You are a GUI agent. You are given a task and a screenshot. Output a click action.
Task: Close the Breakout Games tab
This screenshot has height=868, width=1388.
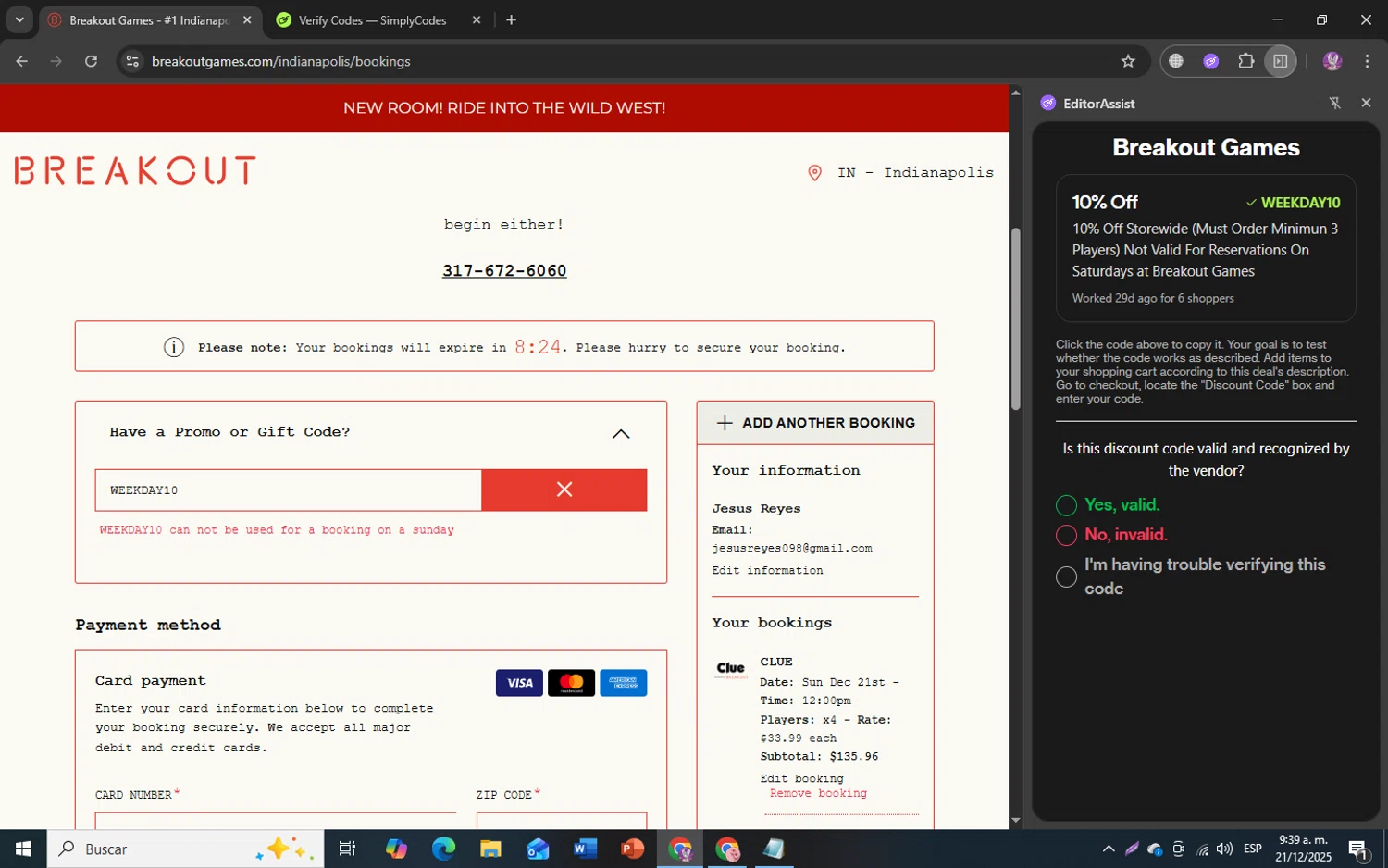click(x=247, y=20)
